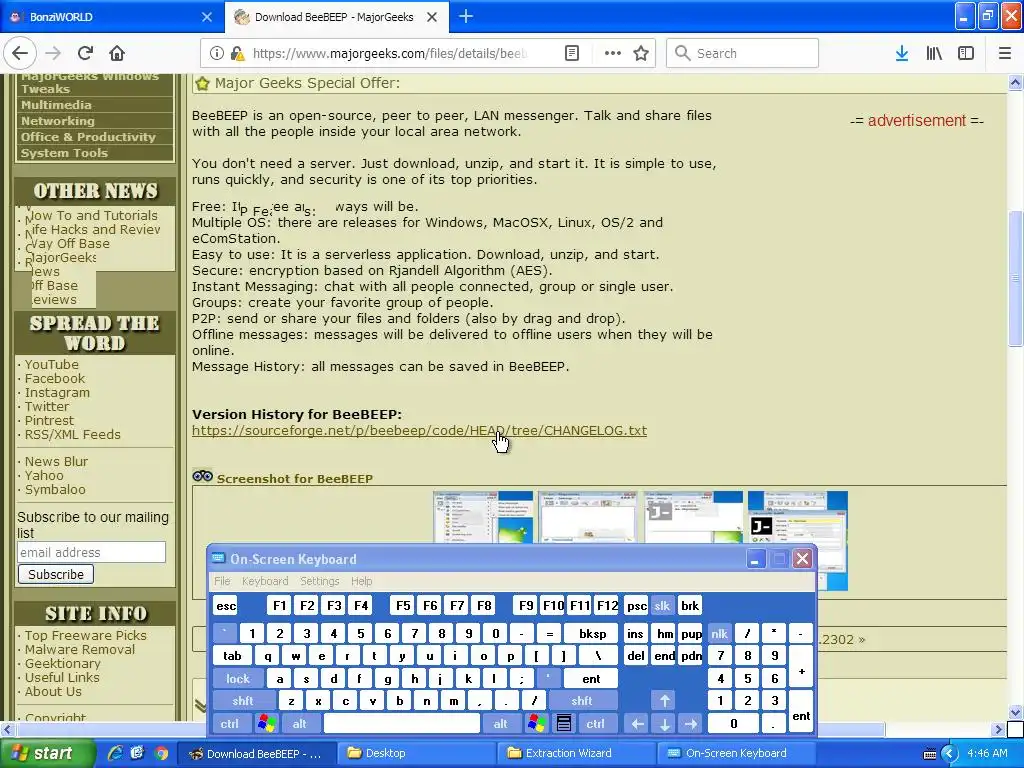
Task: Open On-Screen Keyboard Help menu
Action: tap(361, 581)
